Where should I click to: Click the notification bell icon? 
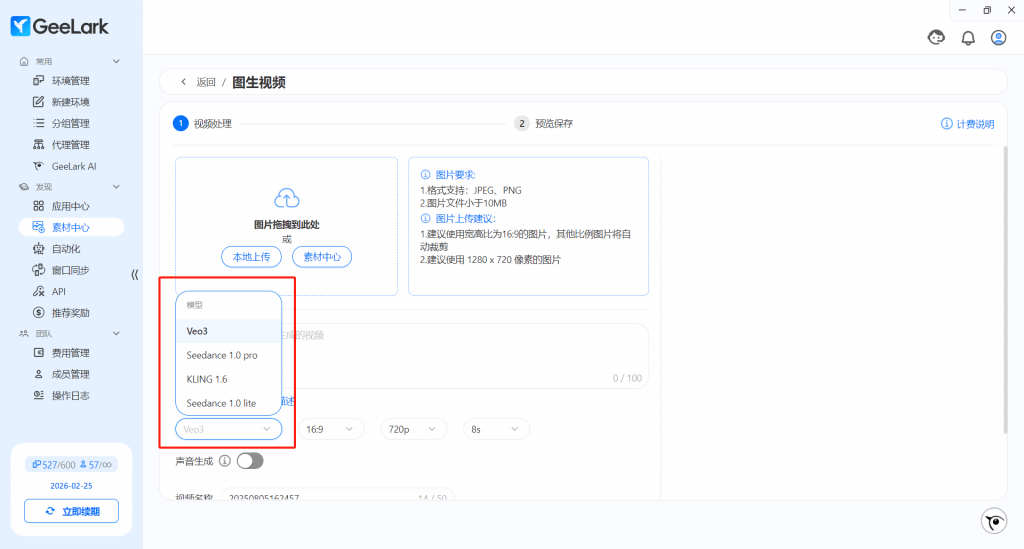[x=968, y=38]
